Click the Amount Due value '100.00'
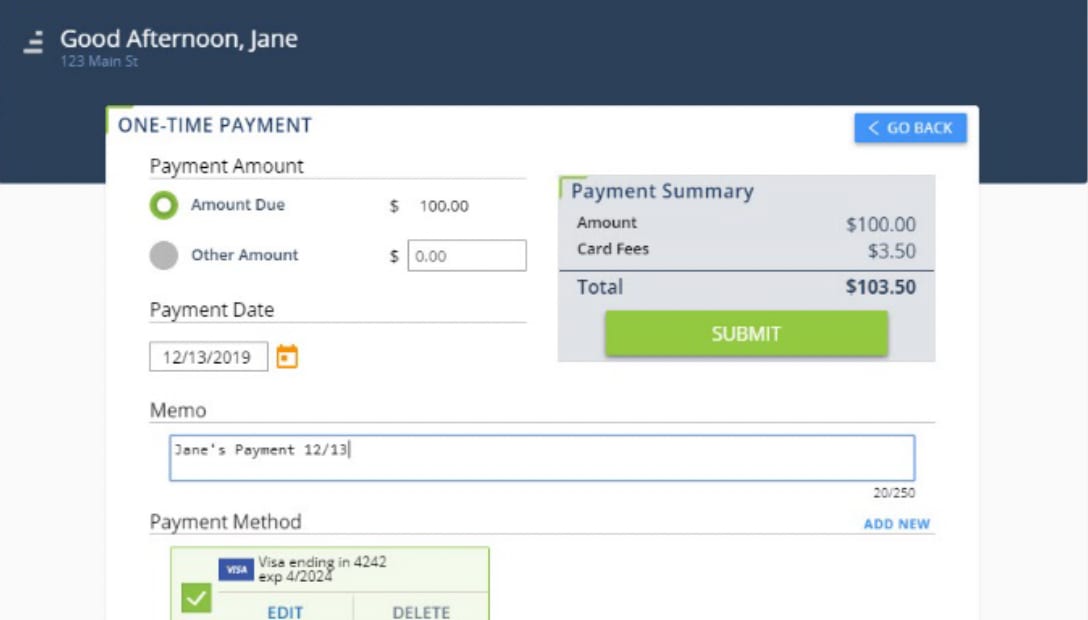 point(444,206)
